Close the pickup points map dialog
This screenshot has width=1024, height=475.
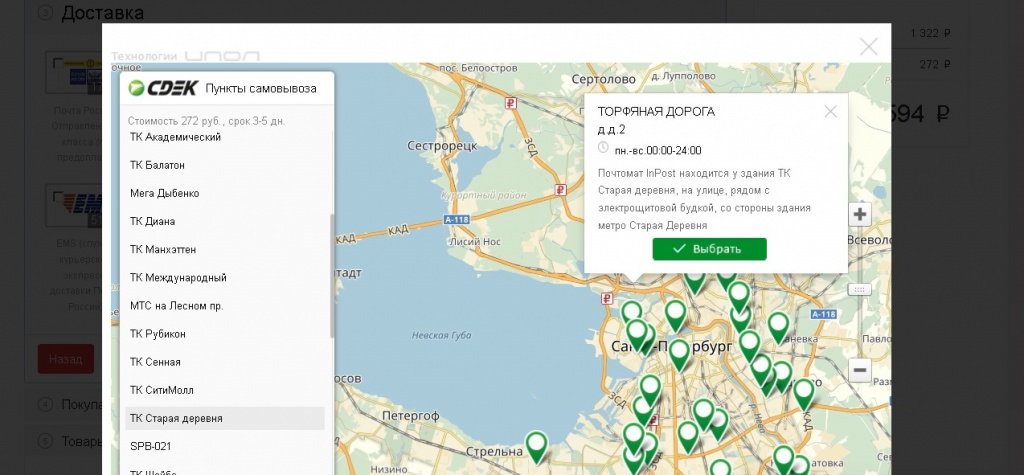pyautogui.click(x=869, y=46)
